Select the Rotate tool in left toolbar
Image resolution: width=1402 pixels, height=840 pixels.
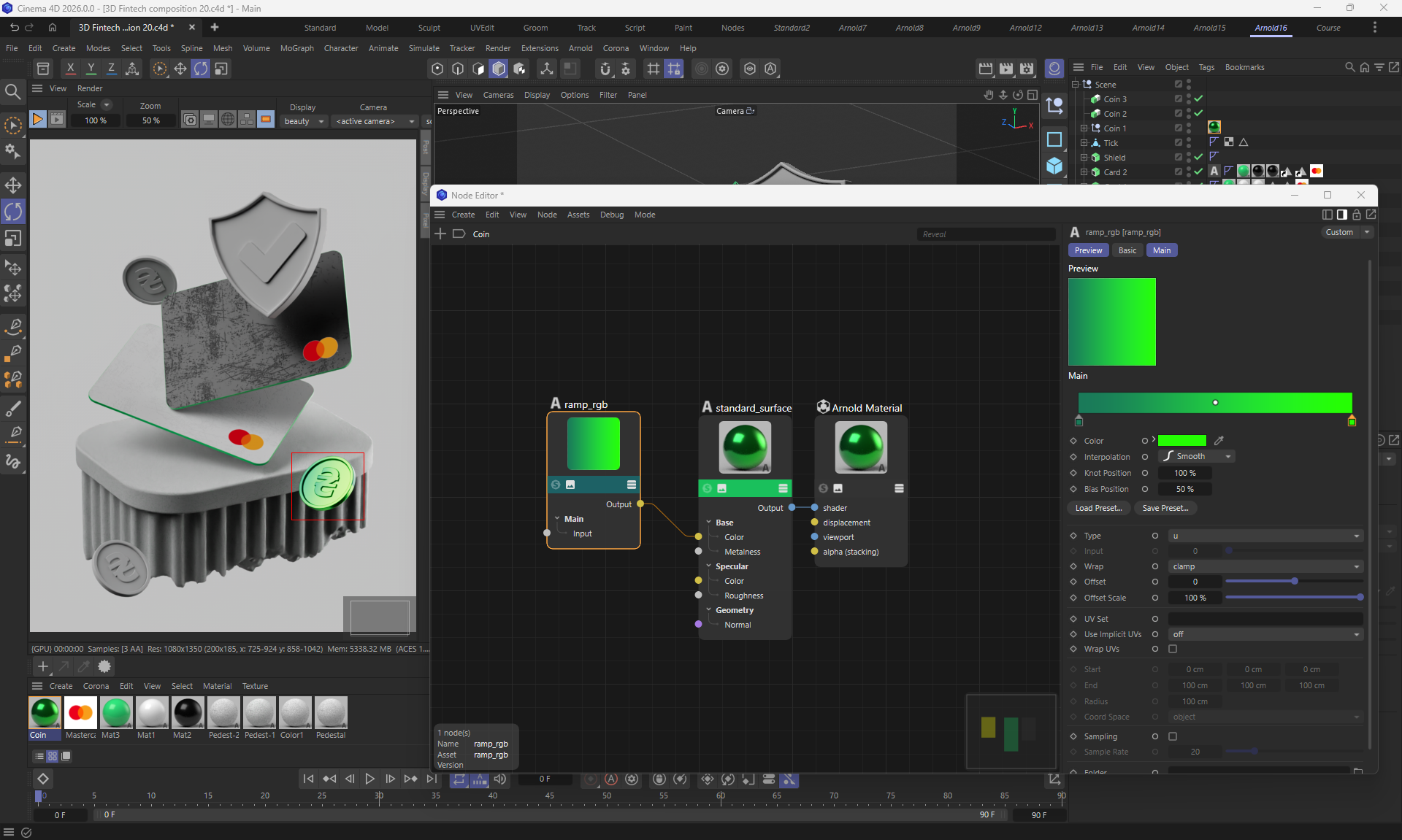(x=13, y=212)
